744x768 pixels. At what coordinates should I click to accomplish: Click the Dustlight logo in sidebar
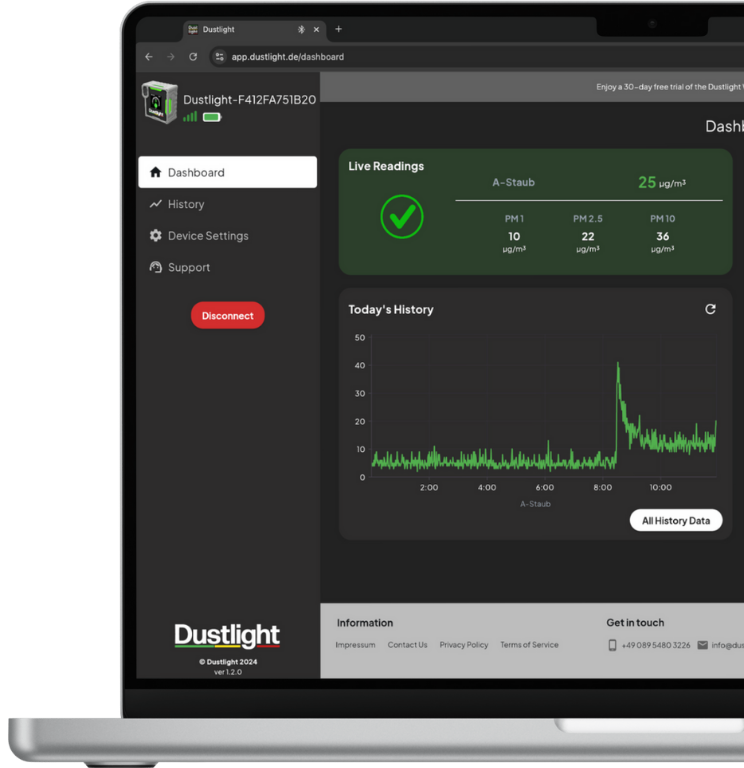coord(227,635)
